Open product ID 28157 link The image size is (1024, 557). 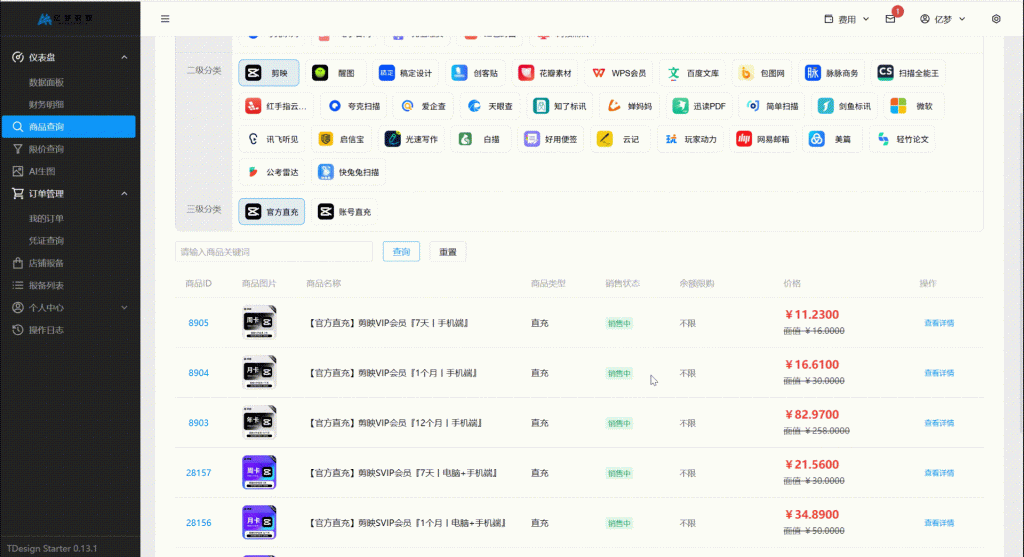199,473
